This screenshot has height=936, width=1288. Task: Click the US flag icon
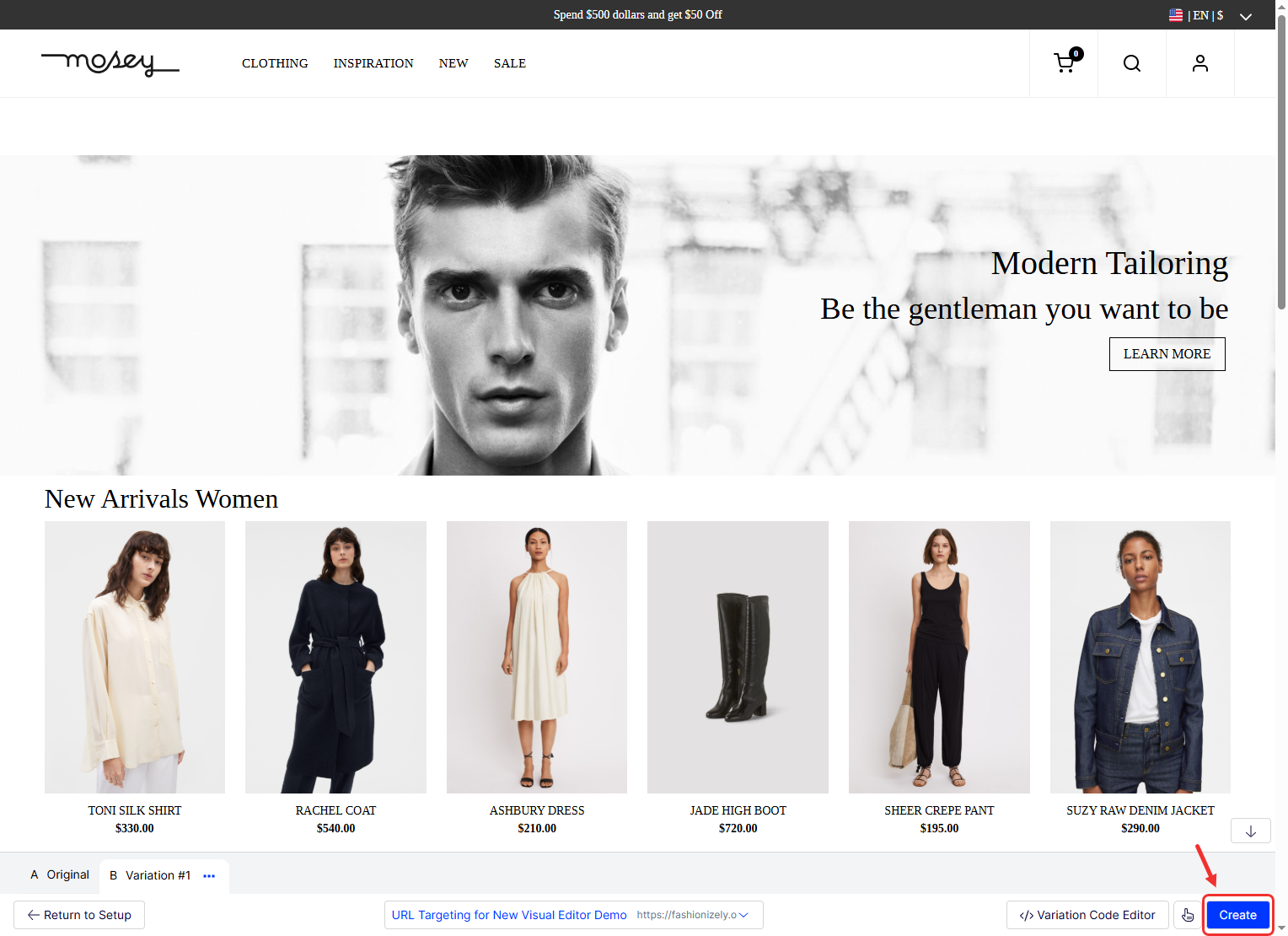point(1176,15)
